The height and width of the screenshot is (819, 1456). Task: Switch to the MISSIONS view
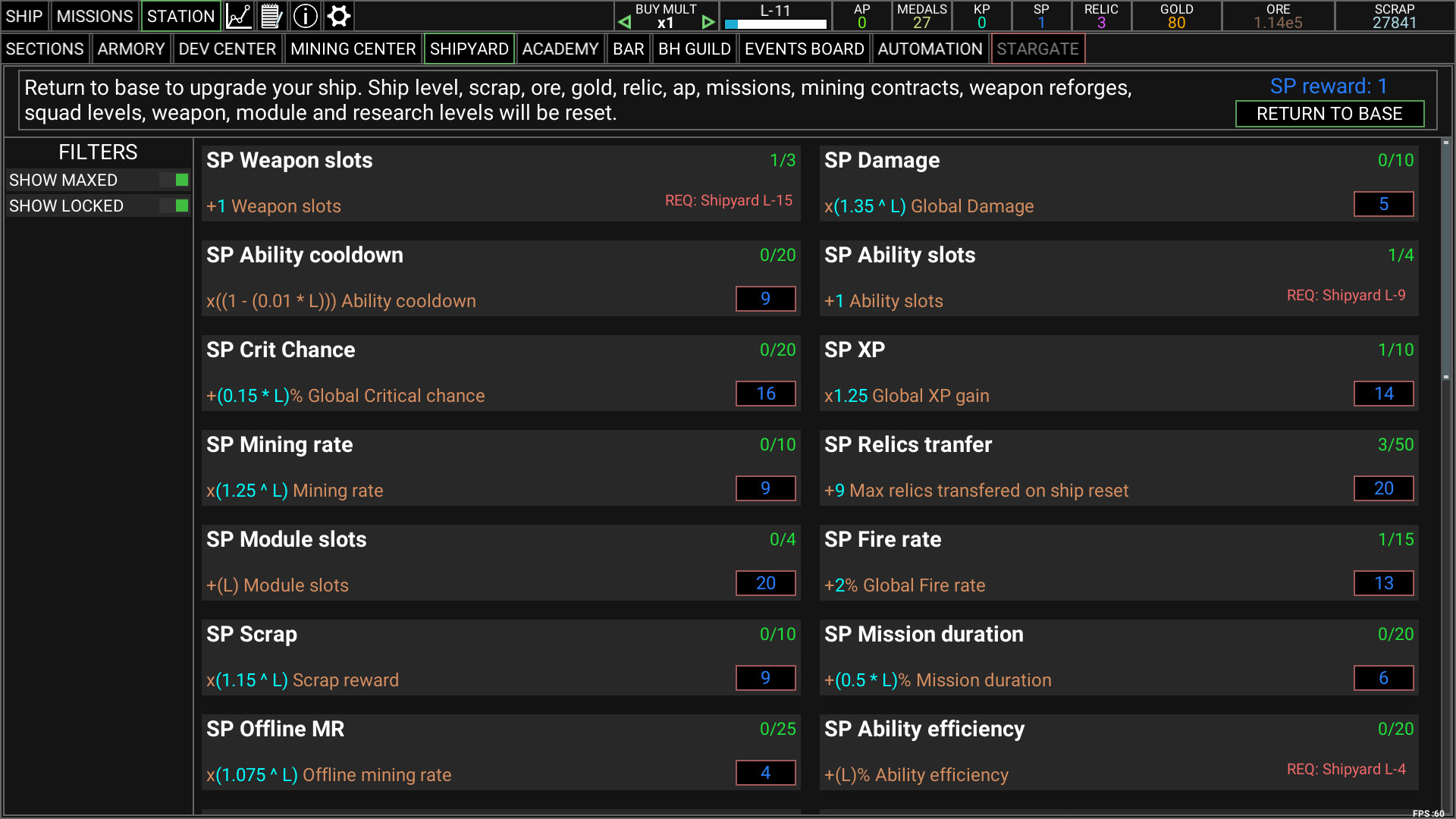tap(94, 15)
